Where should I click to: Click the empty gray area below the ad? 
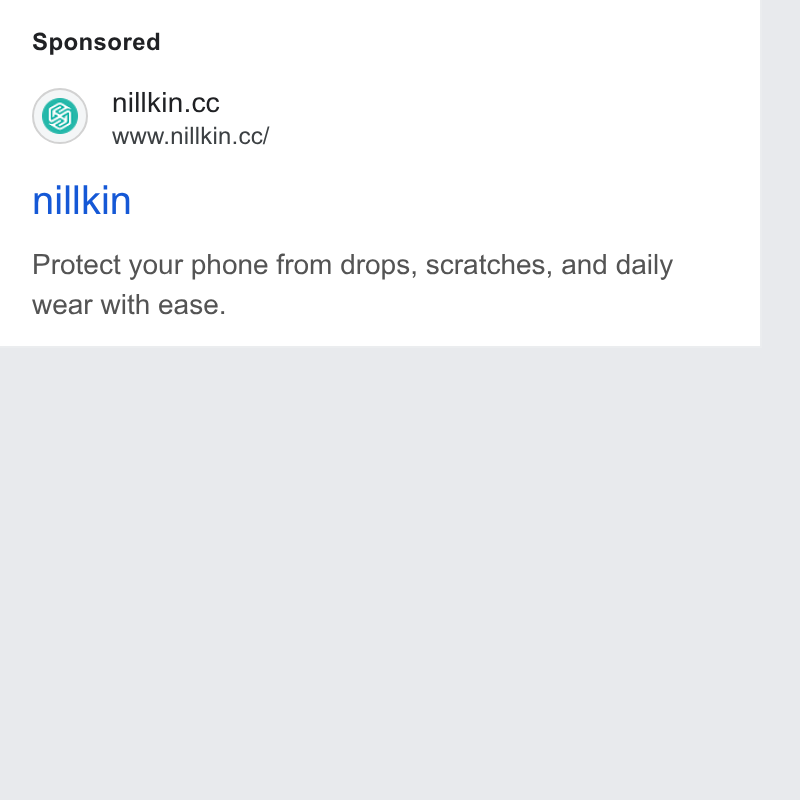380,571
